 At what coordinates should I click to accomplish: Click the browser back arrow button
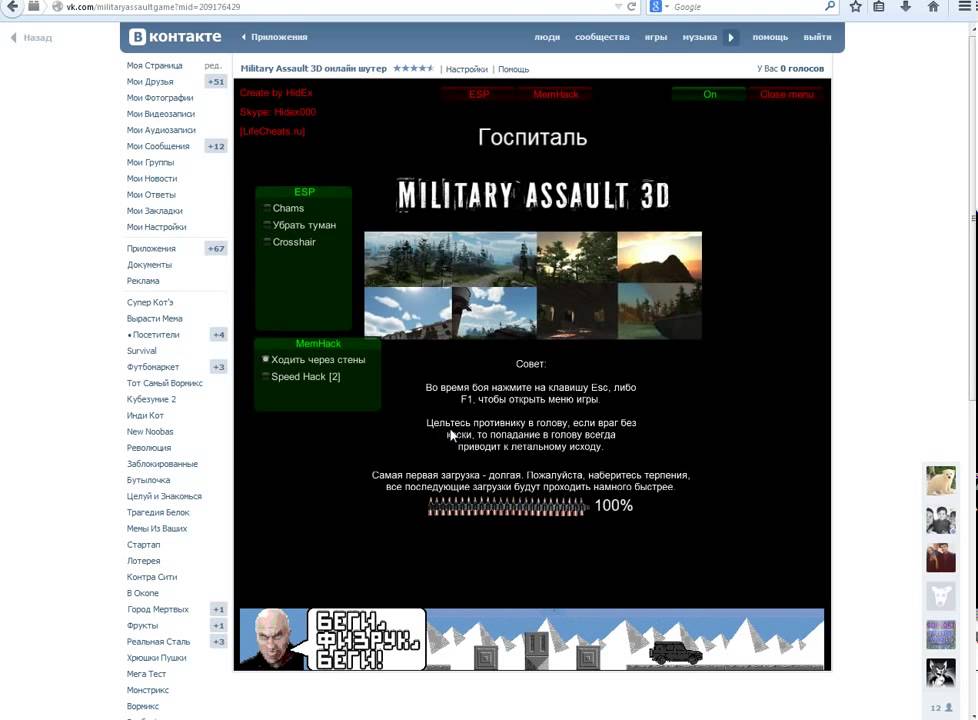pyautogui.click(x=12, y=6)
